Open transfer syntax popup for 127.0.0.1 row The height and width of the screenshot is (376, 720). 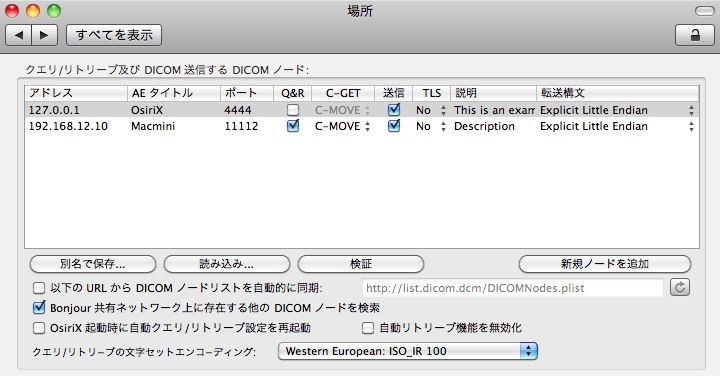click(x=617, y=110)
